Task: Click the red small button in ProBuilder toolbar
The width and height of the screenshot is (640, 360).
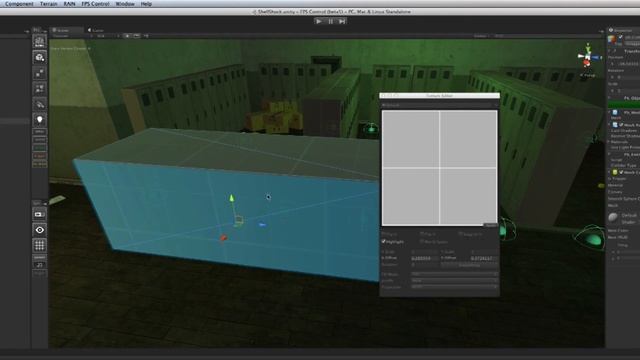Action: pyautogui.click(x=40, y=156)
